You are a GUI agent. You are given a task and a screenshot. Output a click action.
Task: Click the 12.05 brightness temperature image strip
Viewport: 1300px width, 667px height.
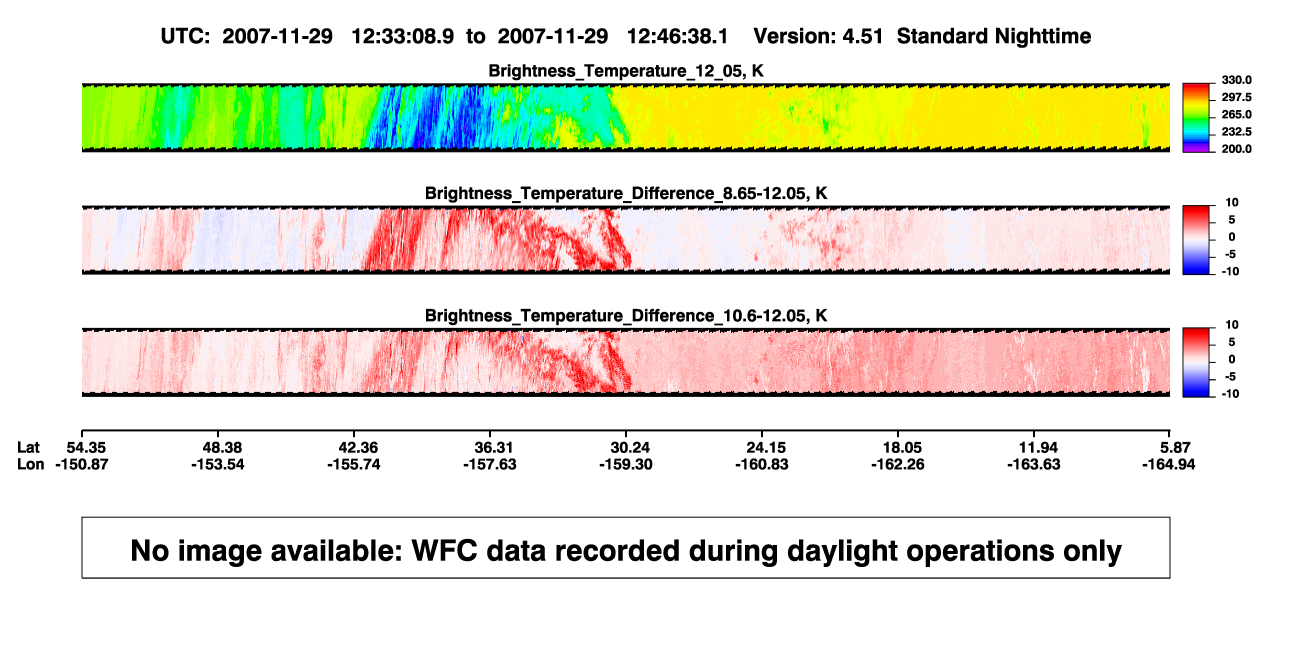click(626, 117)
